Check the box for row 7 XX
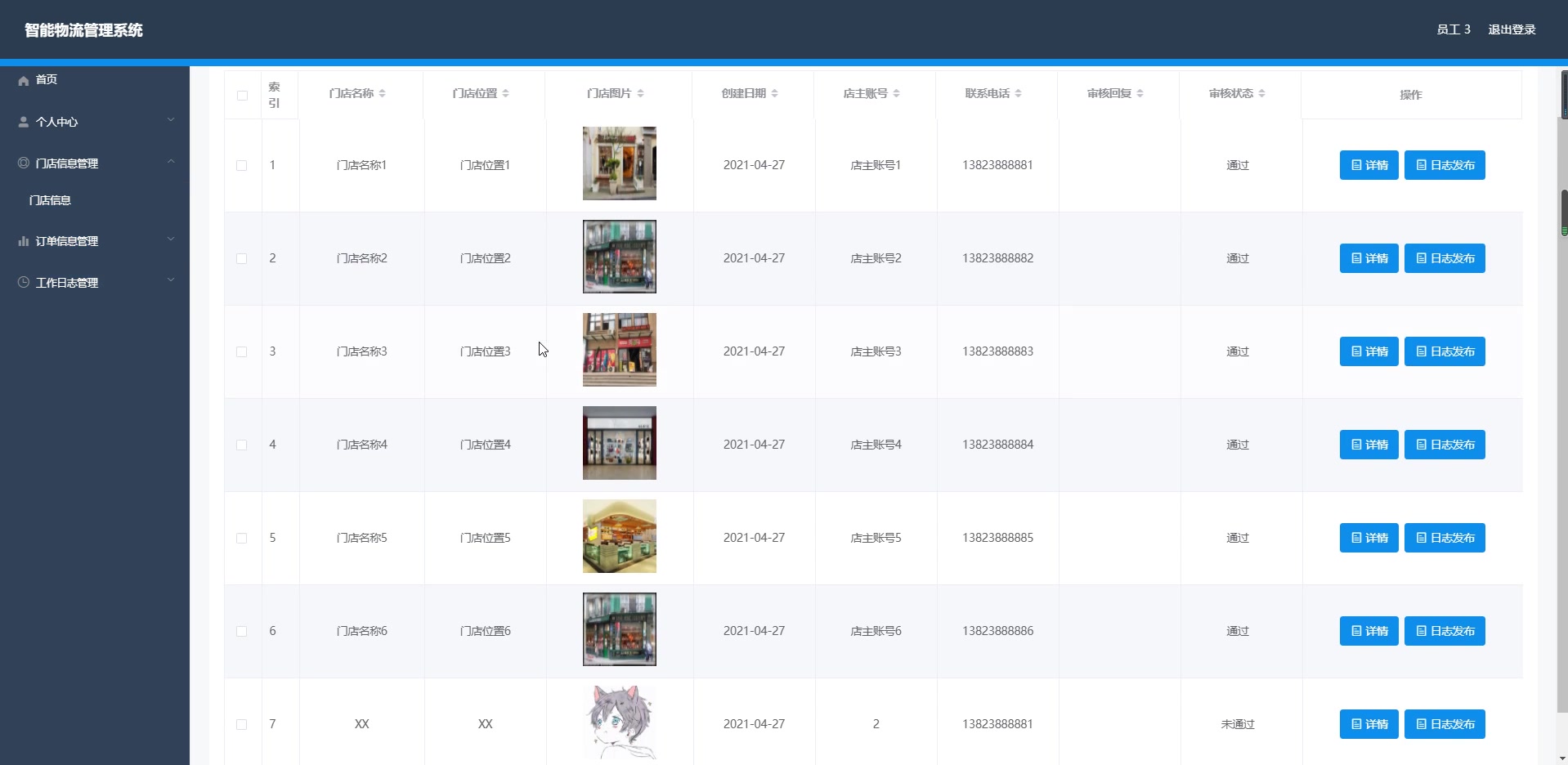The height and width of the screenshot is (765, 1568). pos(242,724)
